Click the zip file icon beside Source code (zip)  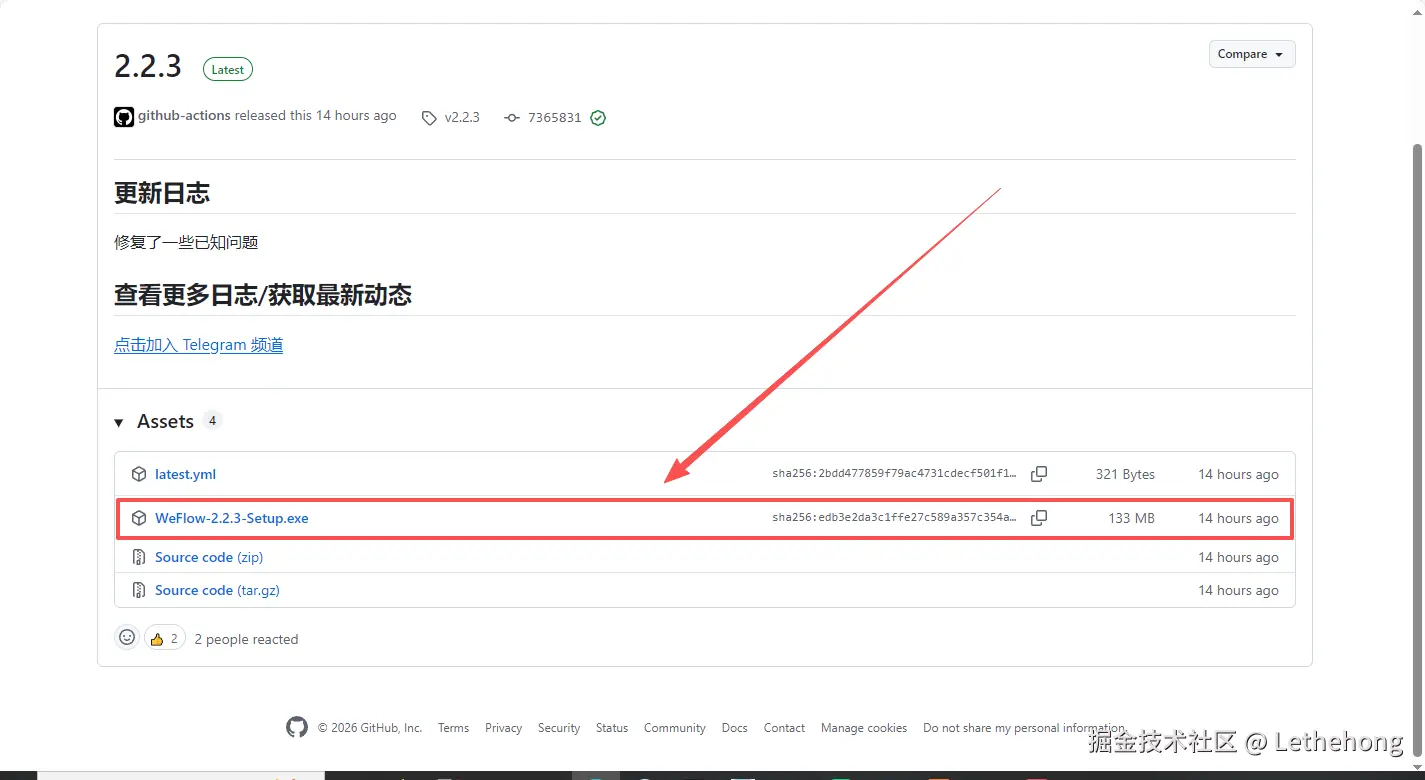pyautogui.click(x=139, y=557)
